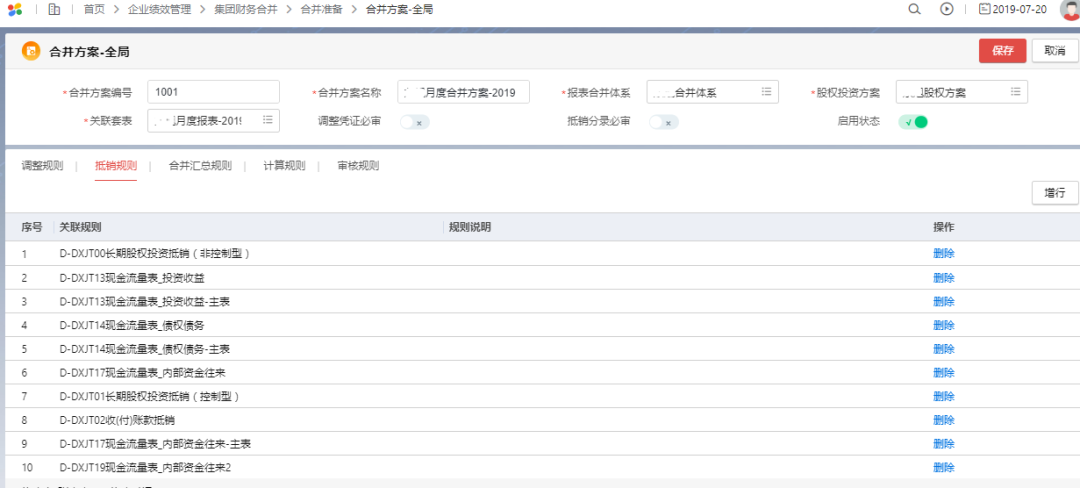Expand the 股权投资方案 selector
Viewport: 1080px width, 488px height.
(x=1016, y=92)
